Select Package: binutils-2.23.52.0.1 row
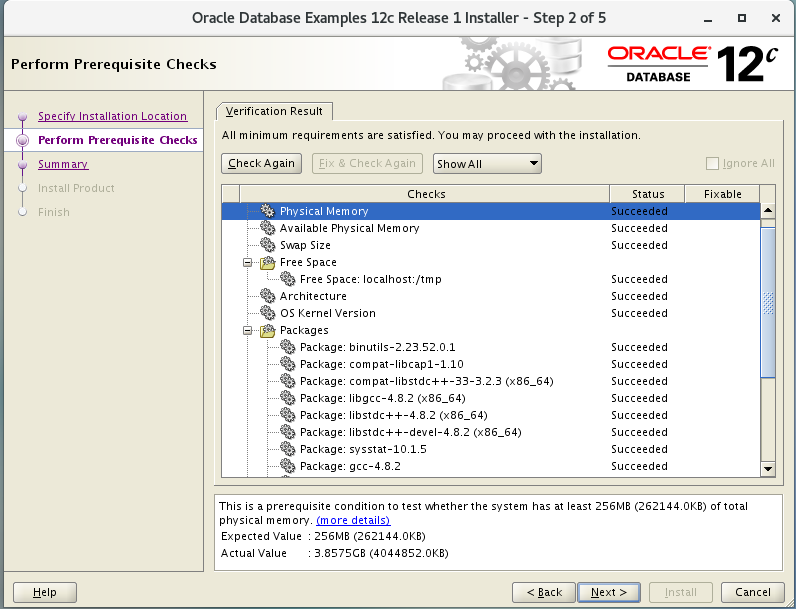 (x=491, y=347)
